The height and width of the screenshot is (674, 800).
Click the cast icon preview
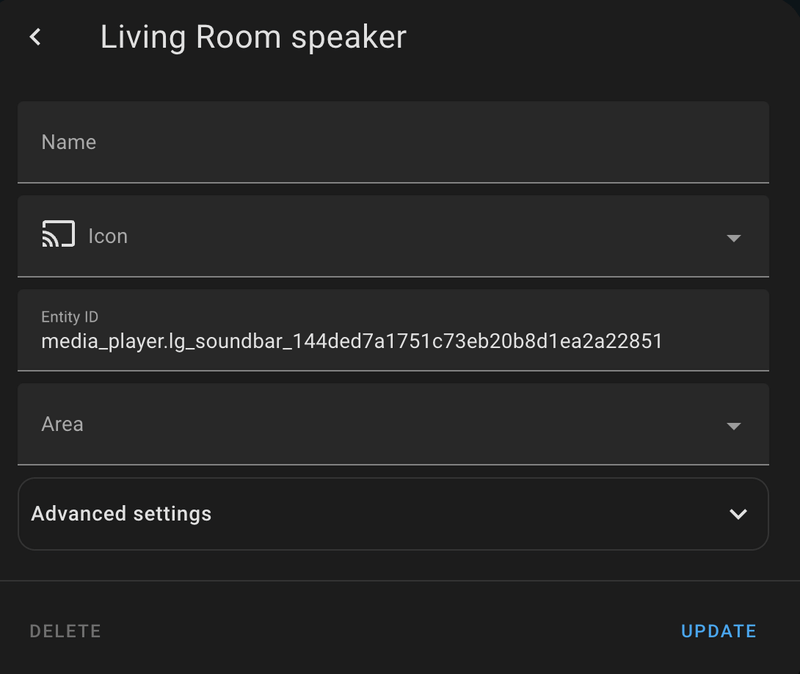pyautogui.click(x=58, y=236)
